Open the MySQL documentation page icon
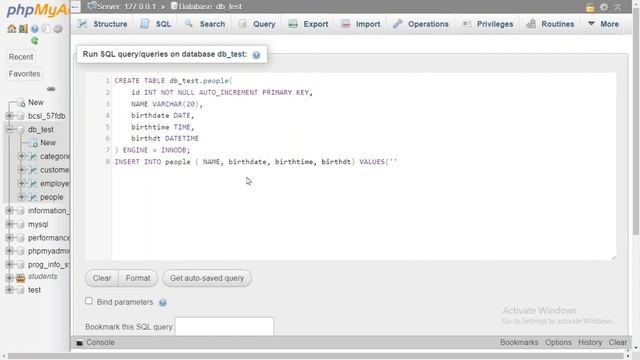 click(46, 29)
